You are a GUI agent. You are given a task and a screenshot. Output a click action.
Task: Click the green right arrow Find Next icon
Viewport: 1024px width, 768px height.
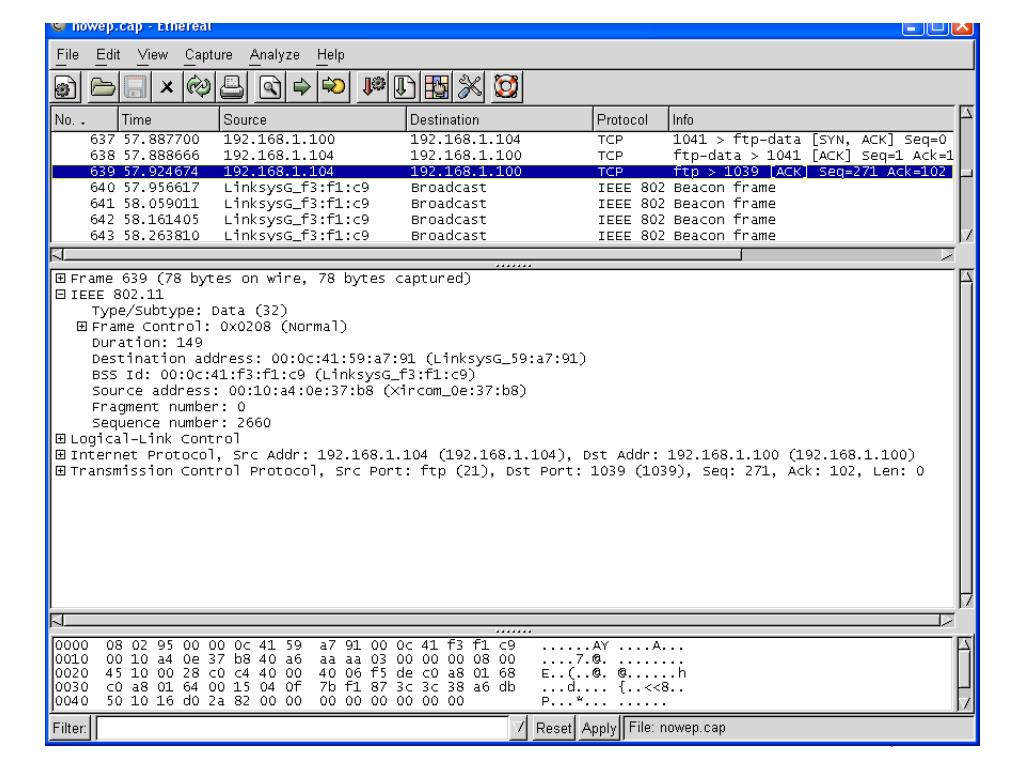(x=301, y=88)
